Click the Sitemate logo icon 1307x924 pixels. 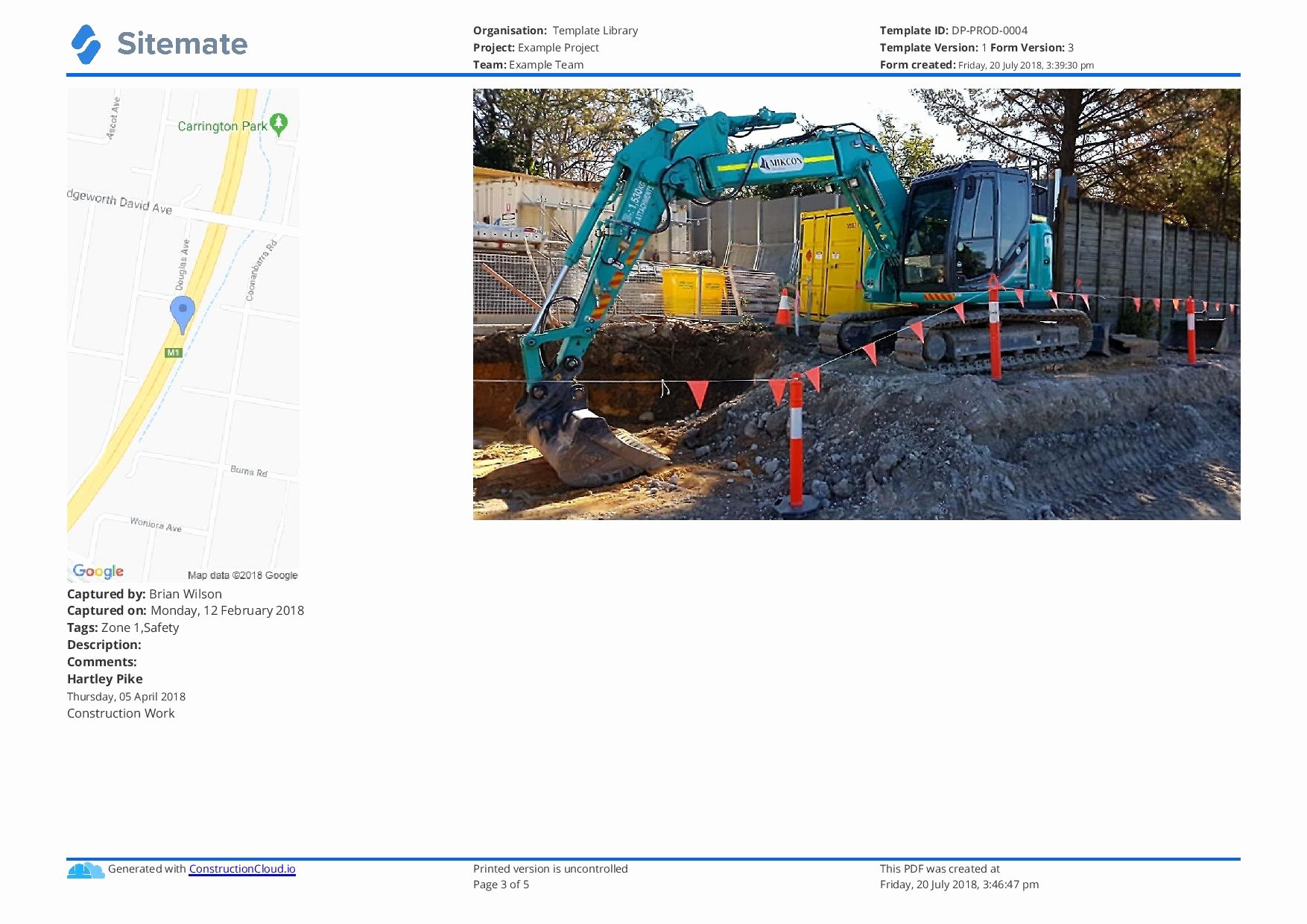(86, 44)
